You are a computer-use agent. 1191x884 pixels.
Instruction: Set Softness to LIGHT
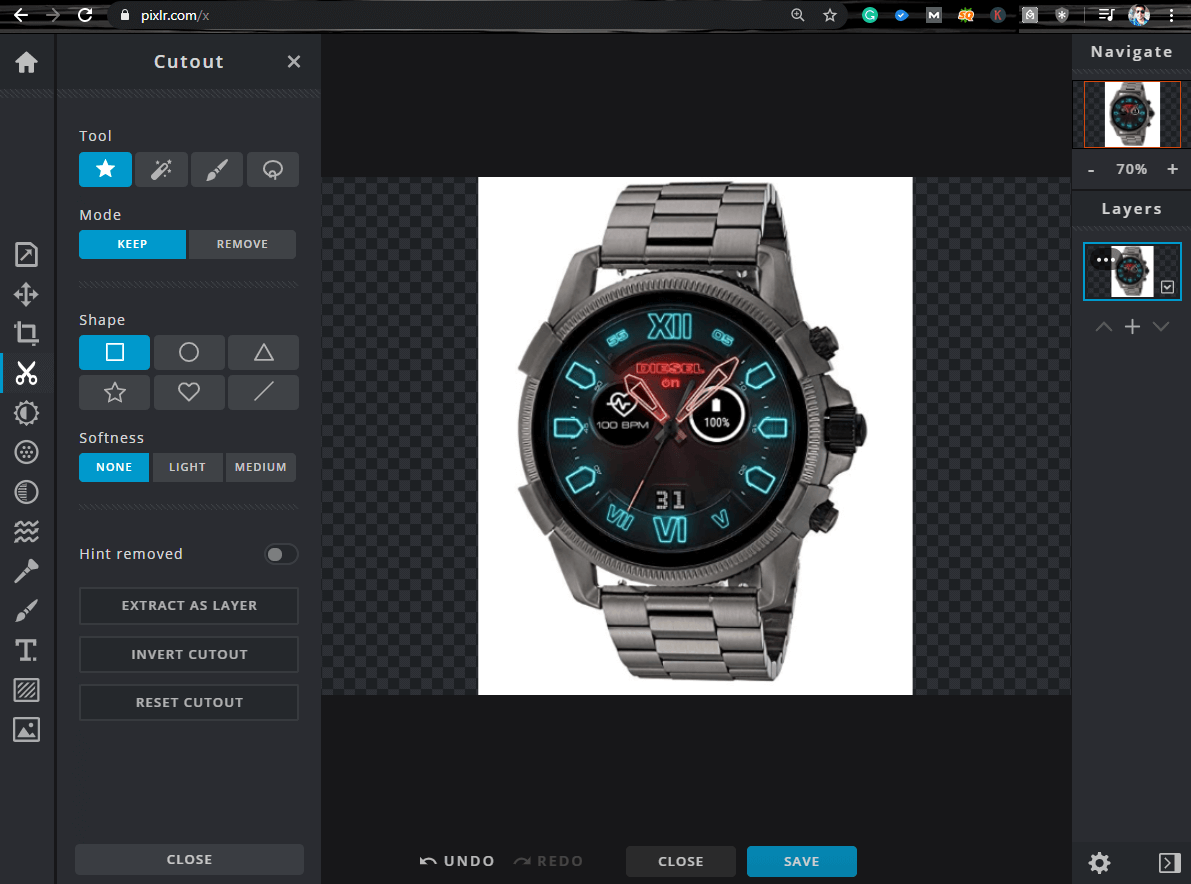coord(187,467)
